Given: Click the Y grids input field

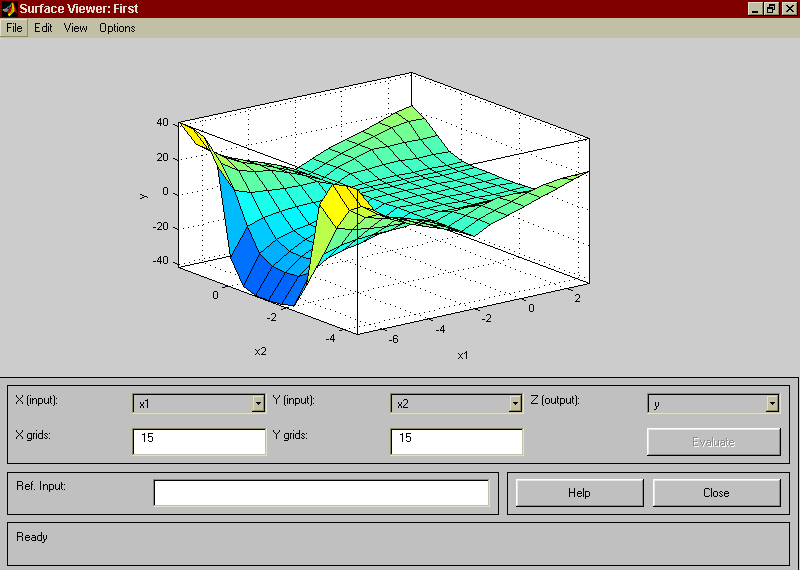Looking at the screenshot, I should [456, 441].
